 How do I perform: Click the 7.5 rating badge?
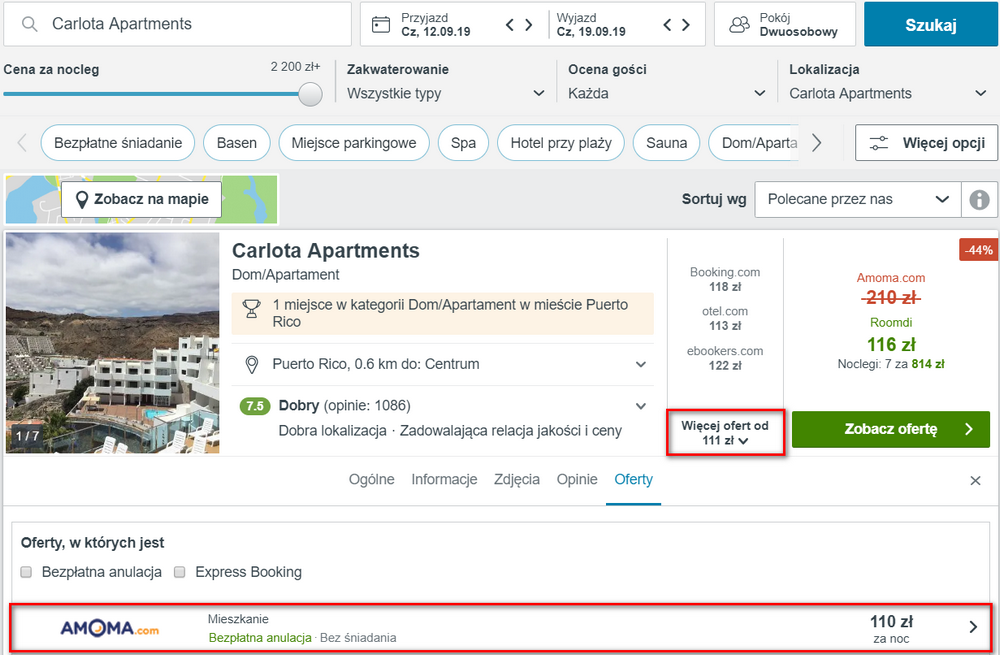[254, 406]
